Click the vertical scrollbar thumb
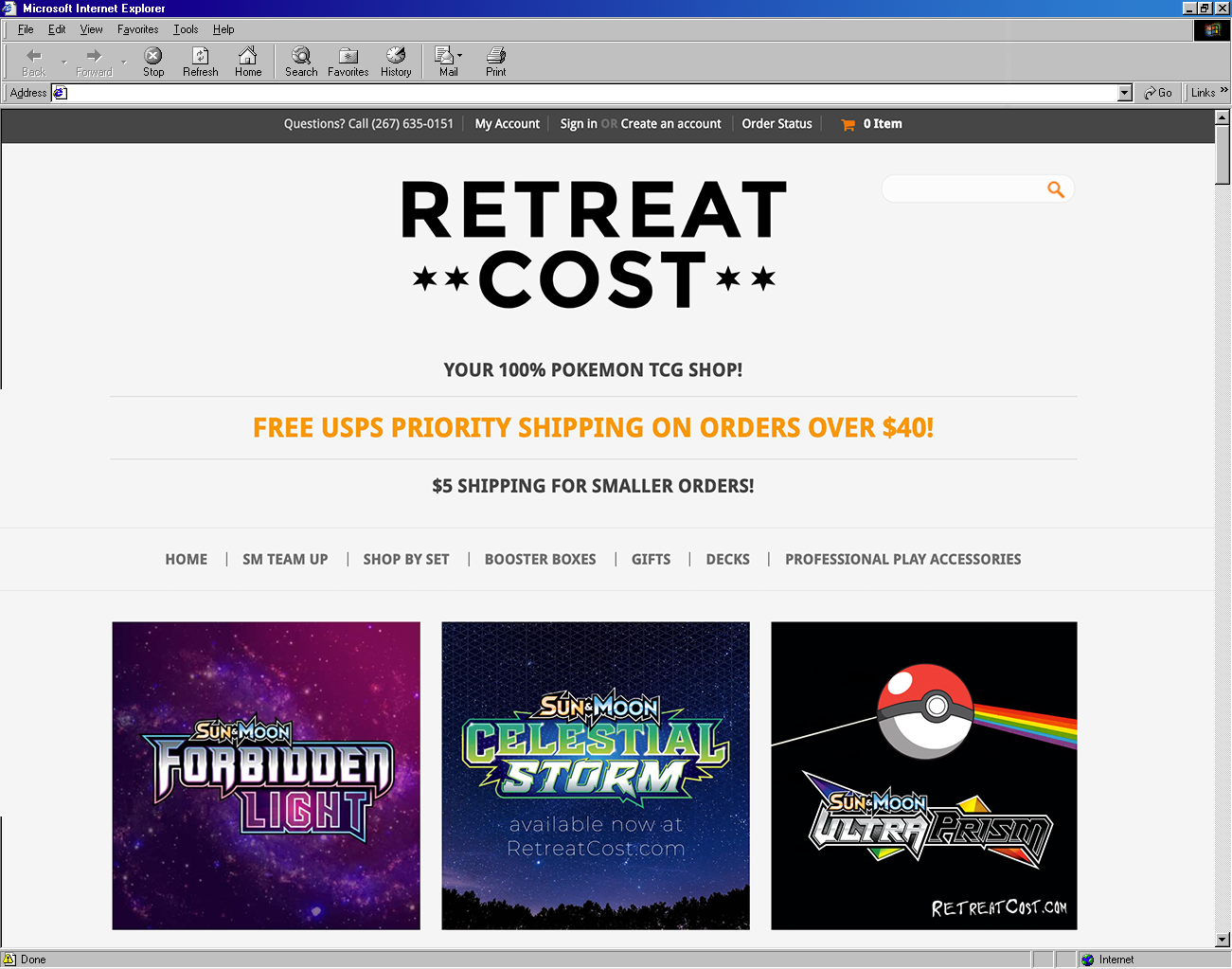 pyautogui.click(x=1223, y=154)
